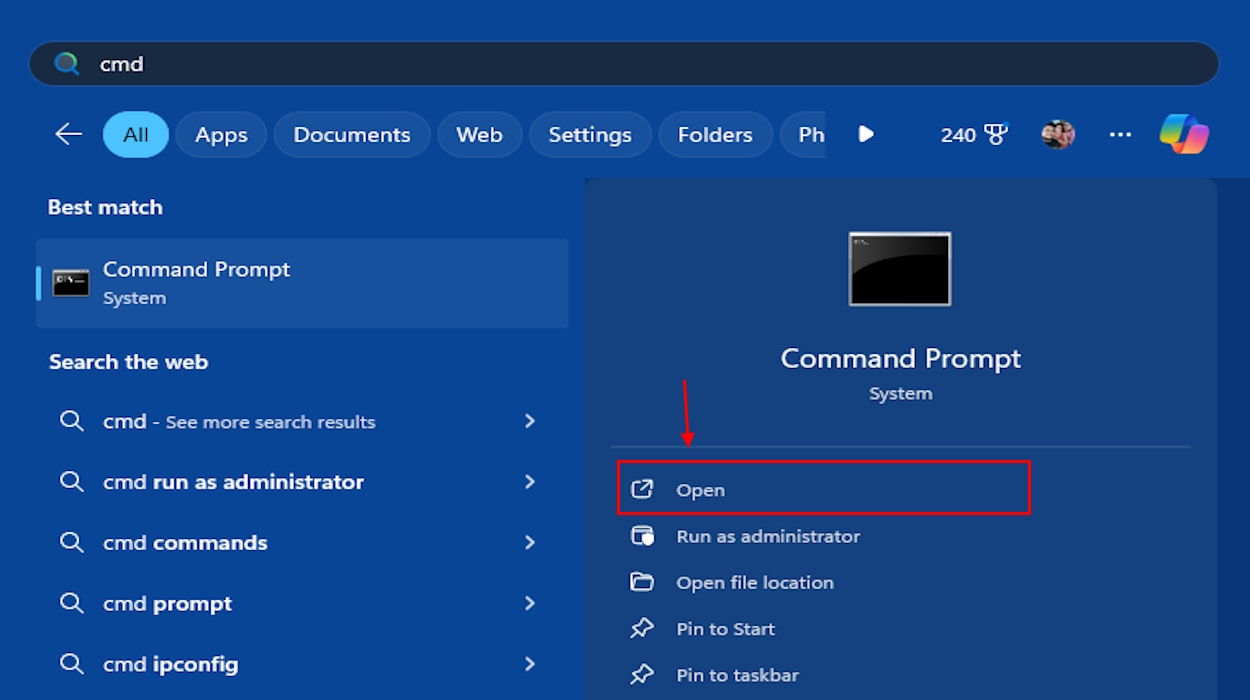Click the user profile avatar

click(x=1058, y=134)
